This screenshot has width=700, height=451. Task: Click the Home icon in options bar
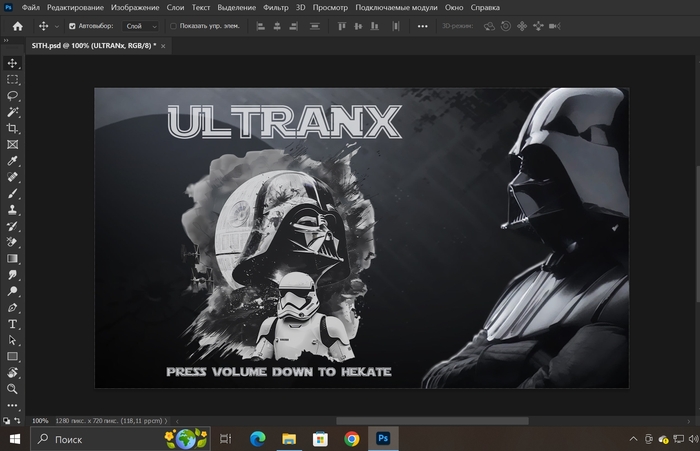(x=17, y=26)
